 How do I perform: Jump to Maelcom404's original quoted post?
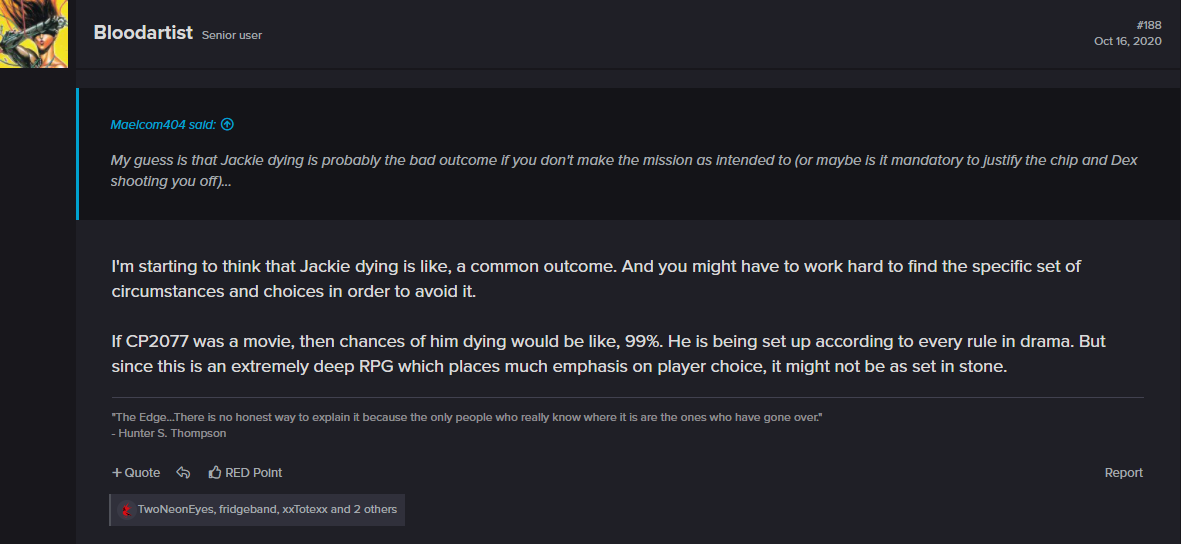[x=163, y=124]
